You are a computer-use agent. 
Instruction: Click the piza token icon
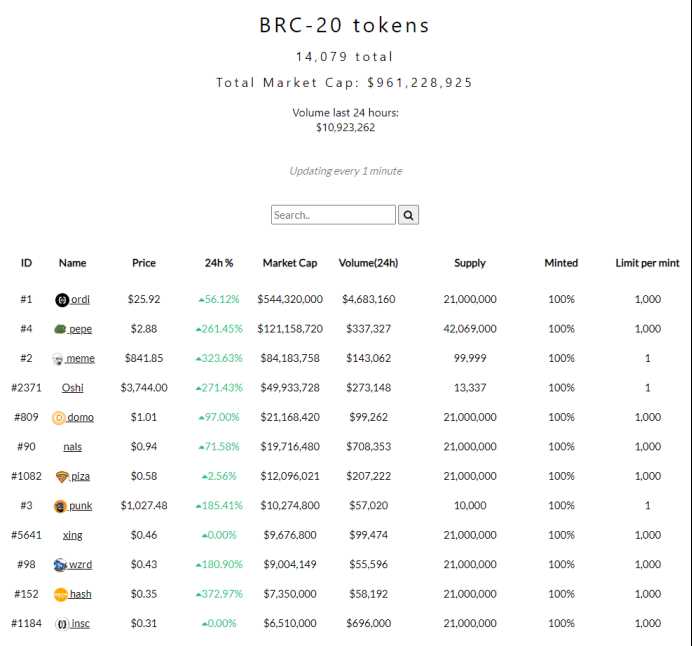(x=62, y=477)
